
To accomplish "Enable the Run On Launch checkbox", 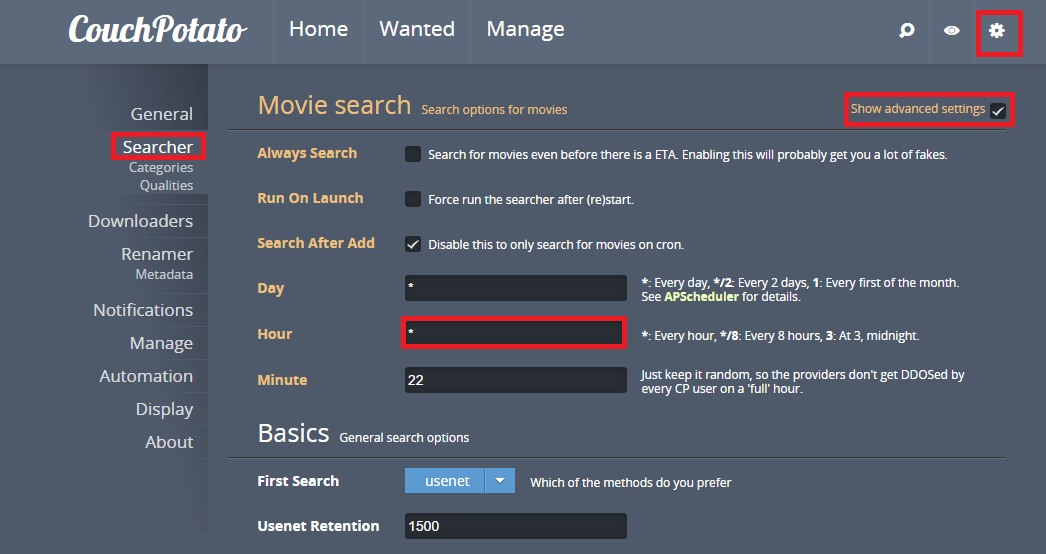I will click(x=413, y=199).
